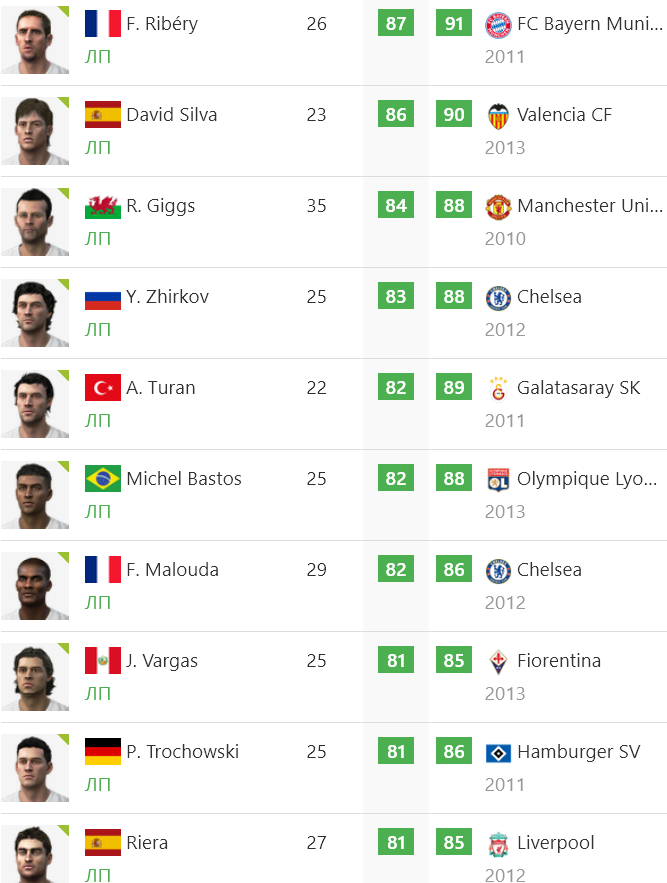The height and width of the screenshot is (883, 667).
Task: Open David Silva player link
Action: pyautogui.click(x=172, y=115)
